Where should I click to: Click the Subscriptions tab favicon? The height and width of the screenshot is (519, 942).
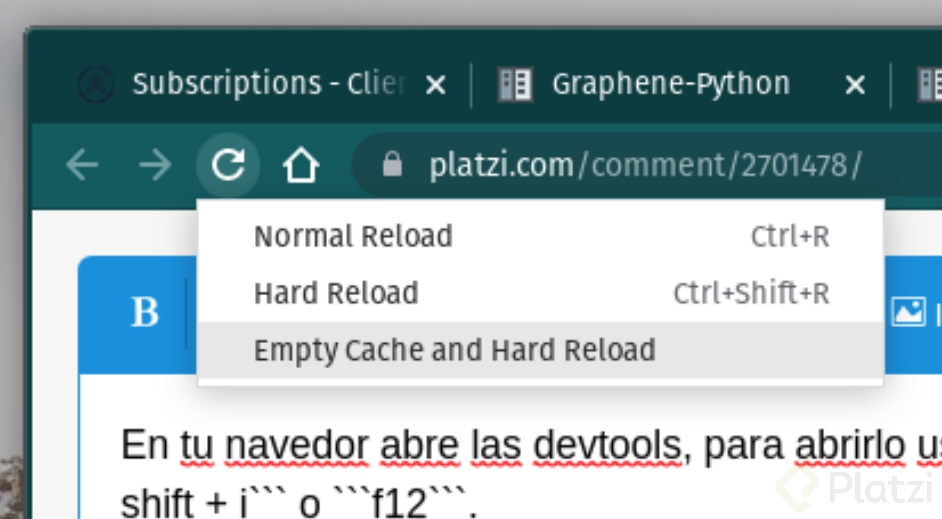tap(96, 84)
